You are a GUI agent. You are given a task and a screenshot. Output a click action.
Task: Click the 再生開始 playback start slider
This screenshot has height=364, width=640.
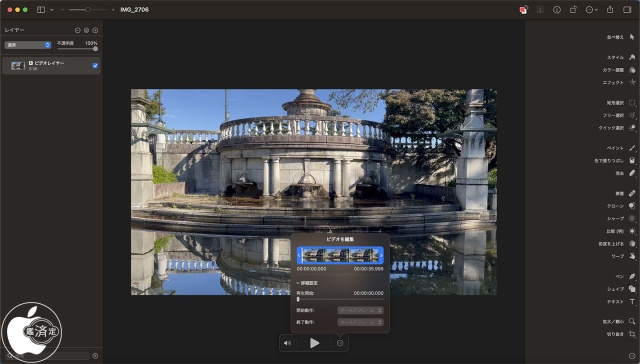[x=340, y=299]
